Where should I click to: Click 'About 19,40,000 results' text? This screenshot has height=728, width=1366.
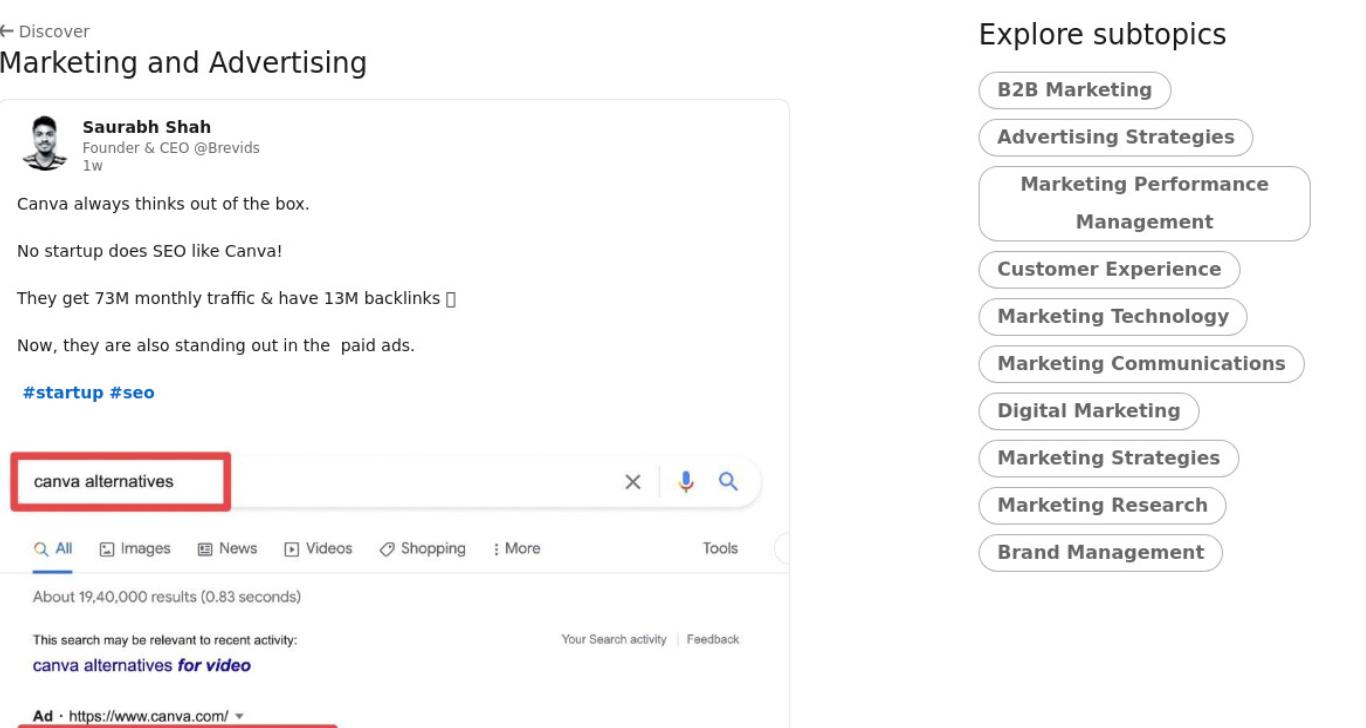167,597
